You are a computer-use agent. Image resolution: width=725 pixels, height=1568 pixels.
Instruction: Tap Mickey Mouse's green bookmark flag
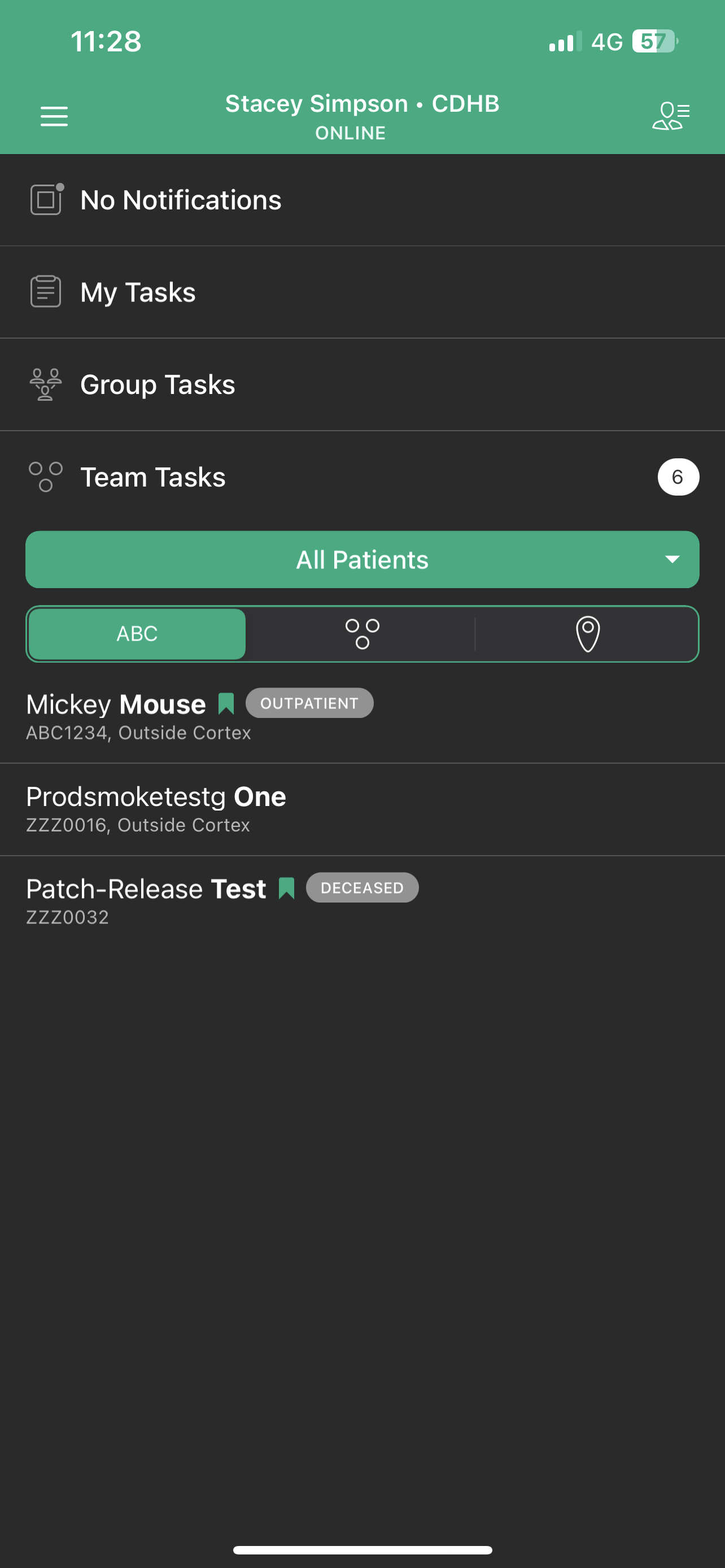click(x=226, y=704)
